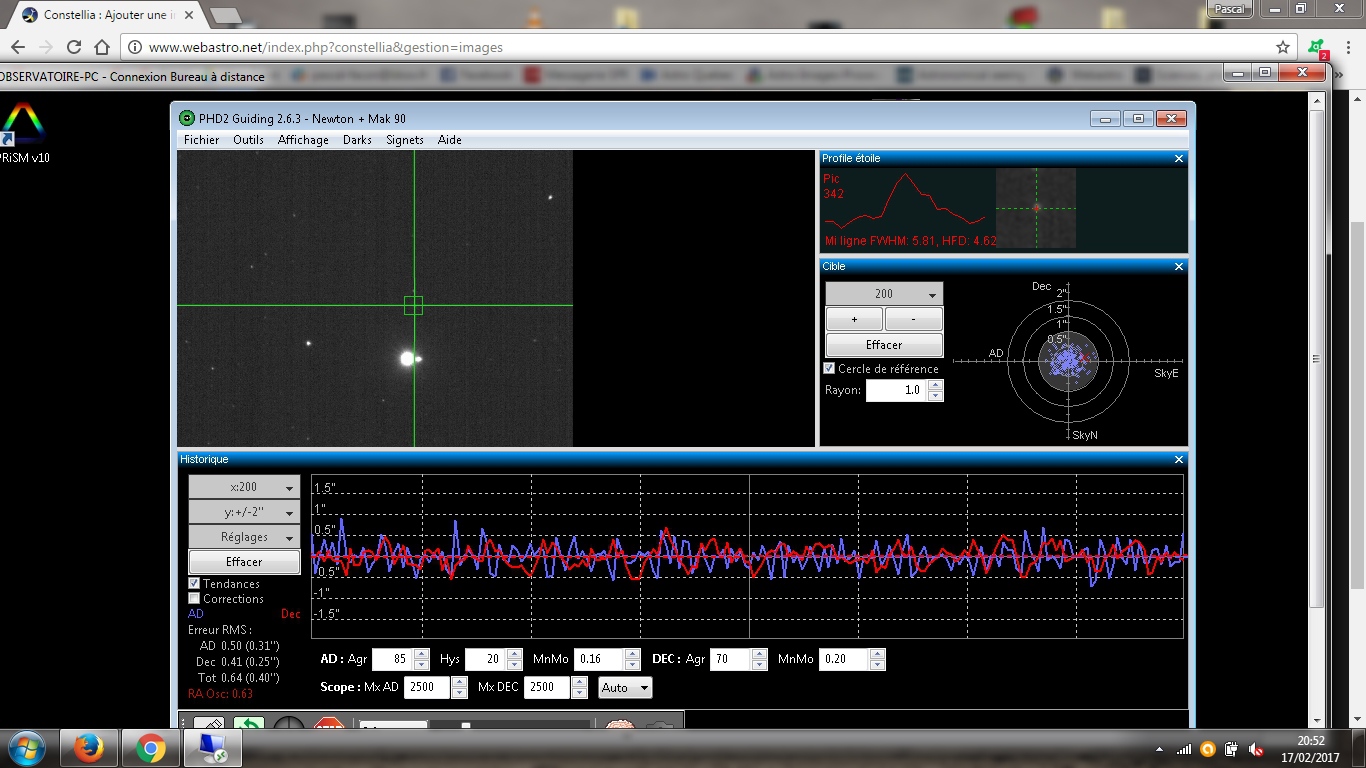Bookmark page with star icon

coord(1283,47)
